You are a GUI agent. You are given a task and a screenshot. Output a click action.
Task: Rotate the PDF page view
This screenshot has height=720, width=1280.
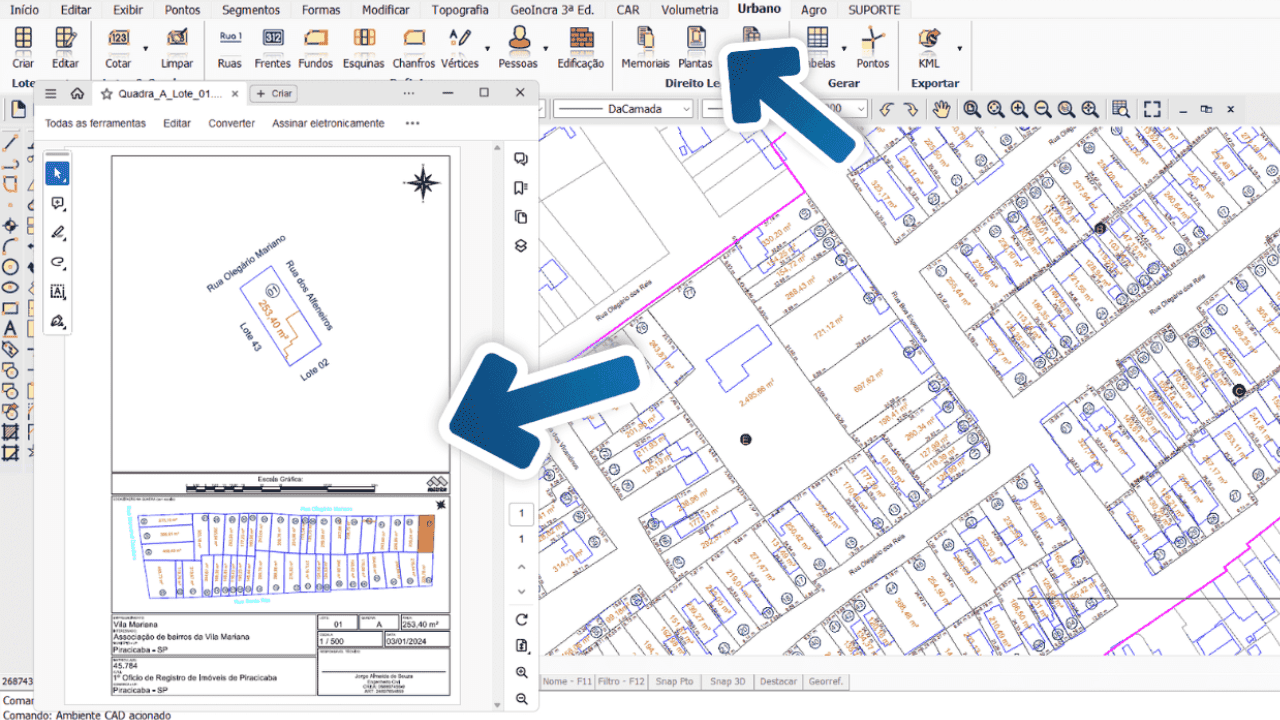521,620
